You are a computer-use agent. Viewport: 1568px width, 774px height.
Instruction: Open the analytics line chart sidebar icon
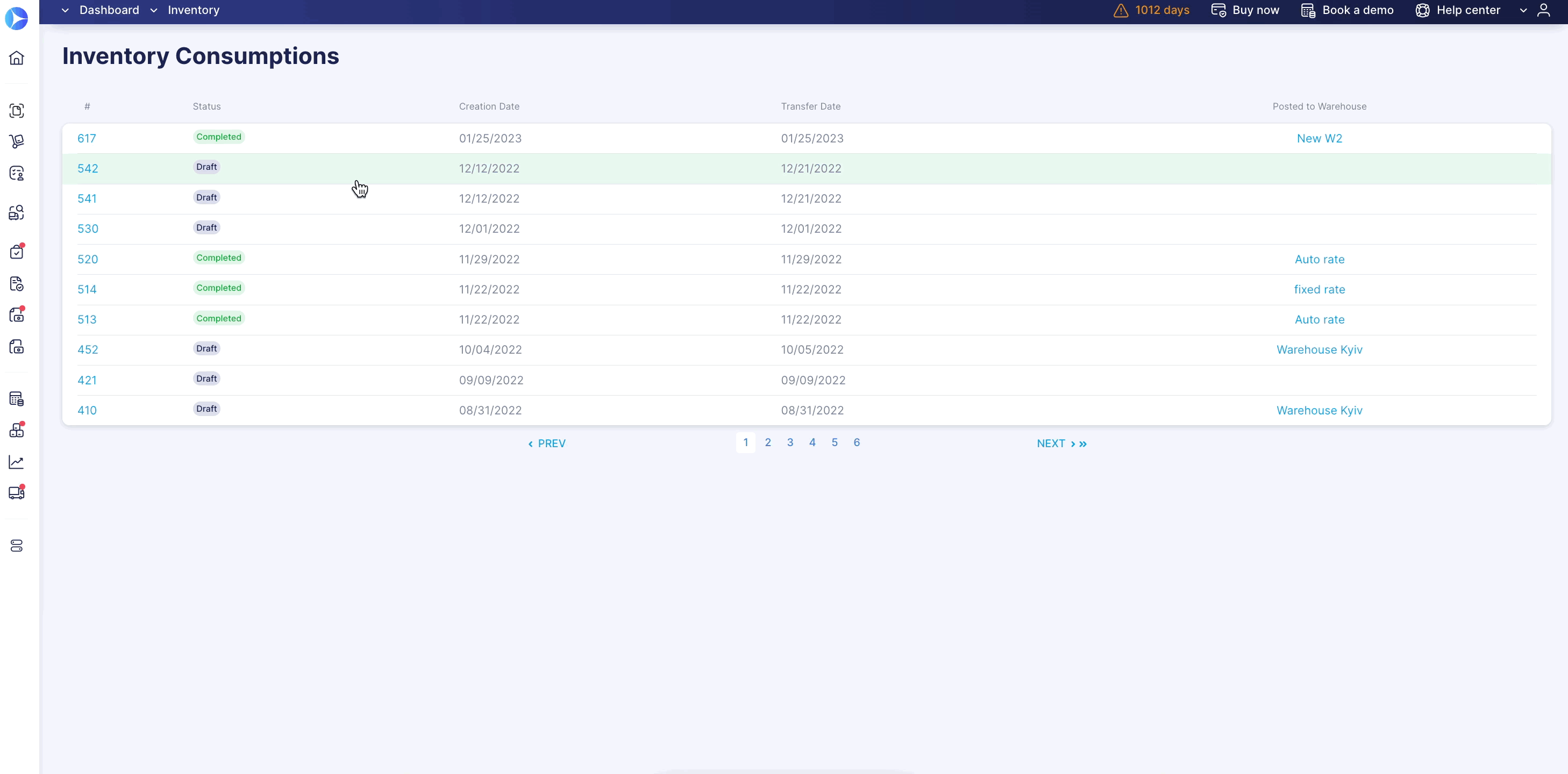17,462
